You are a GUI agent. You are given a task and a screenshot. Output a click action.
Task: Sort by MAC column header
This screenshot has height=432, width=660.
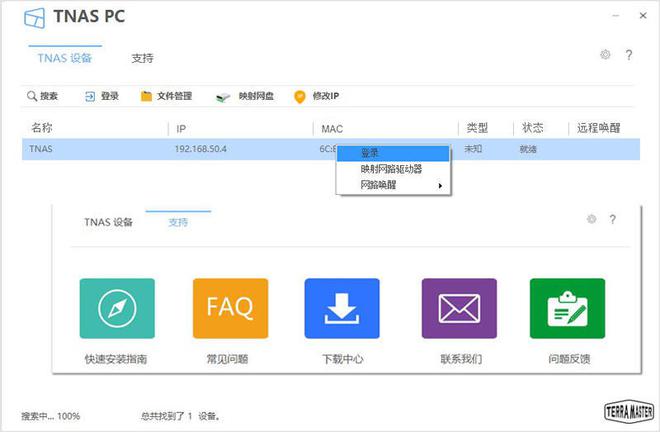(332, 128)
